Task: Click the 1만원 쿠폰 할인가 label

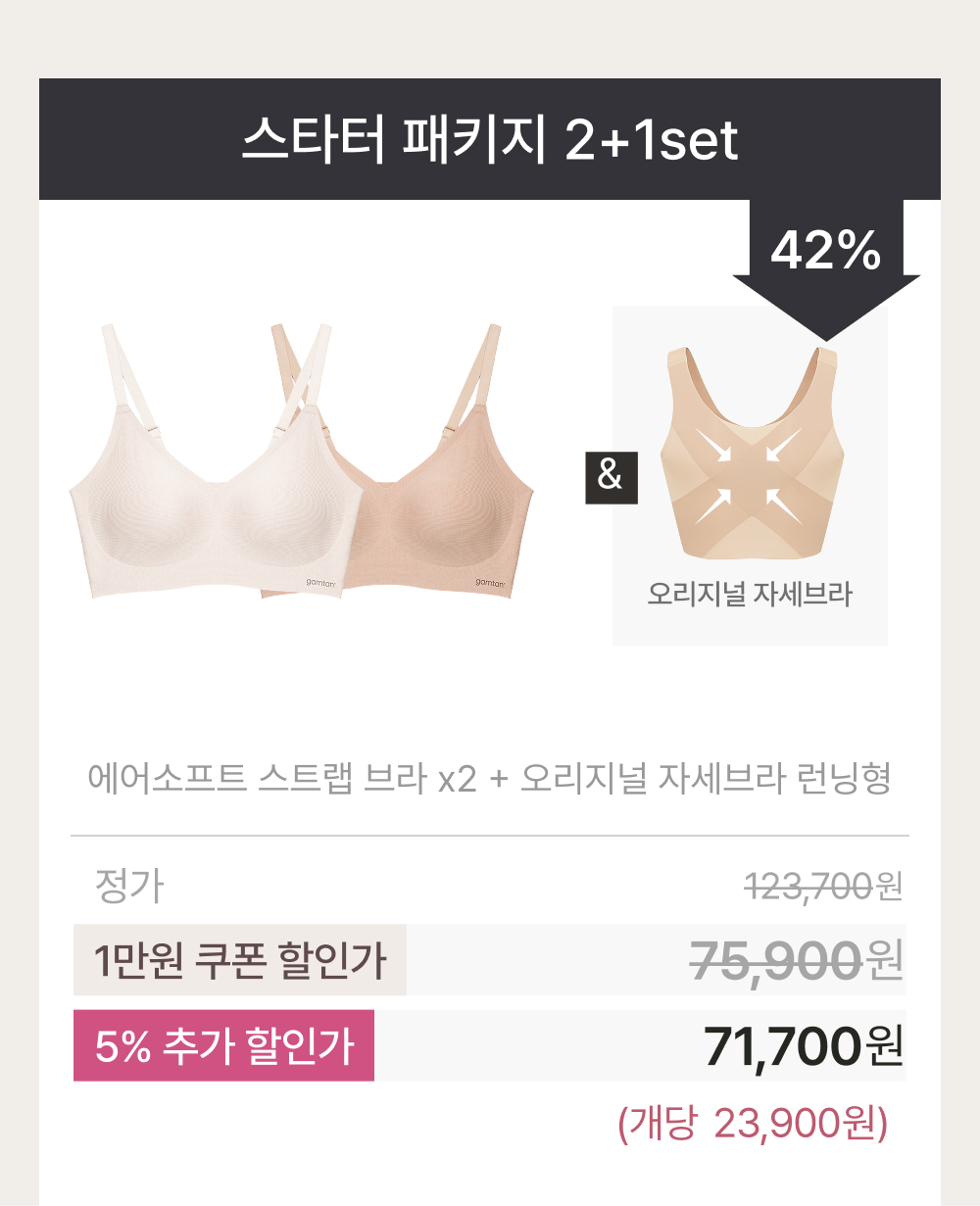Action: point(240,960)
